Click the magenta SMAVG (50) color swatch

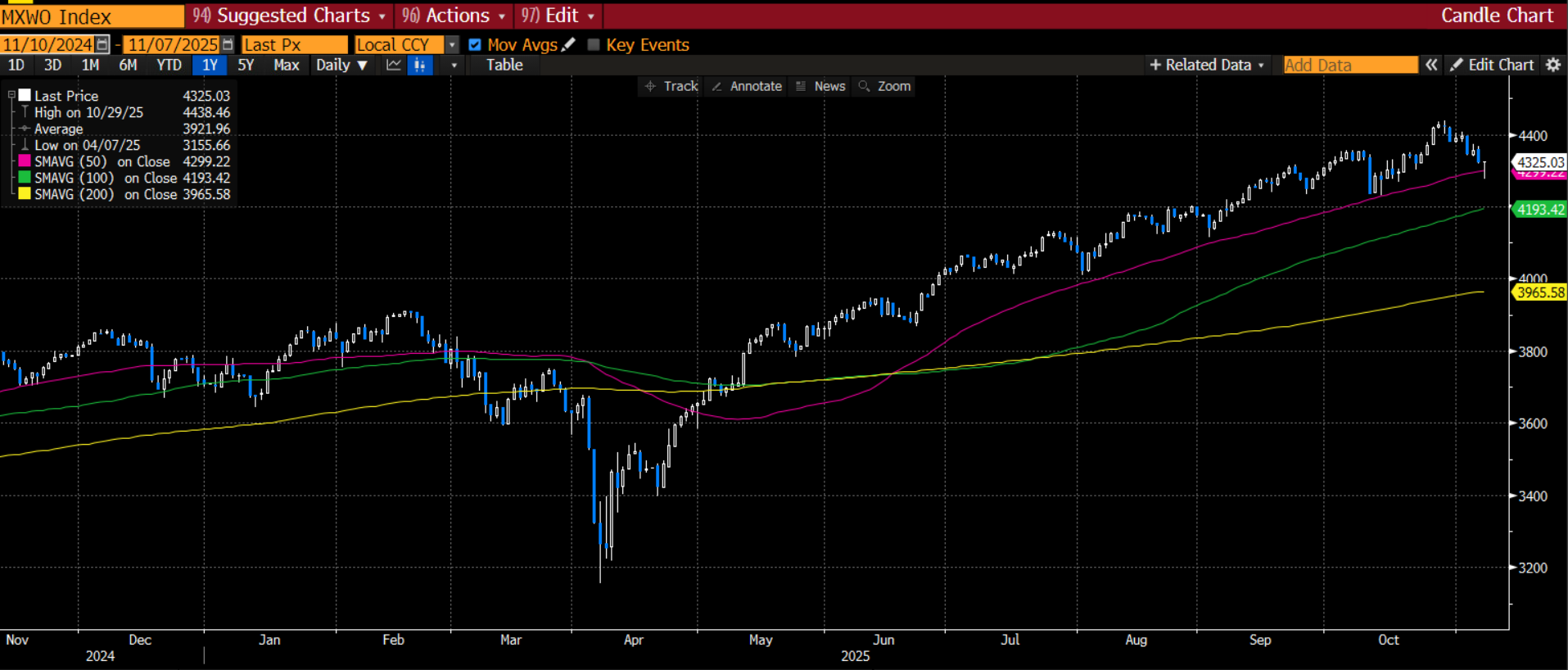tap(25, 161)
